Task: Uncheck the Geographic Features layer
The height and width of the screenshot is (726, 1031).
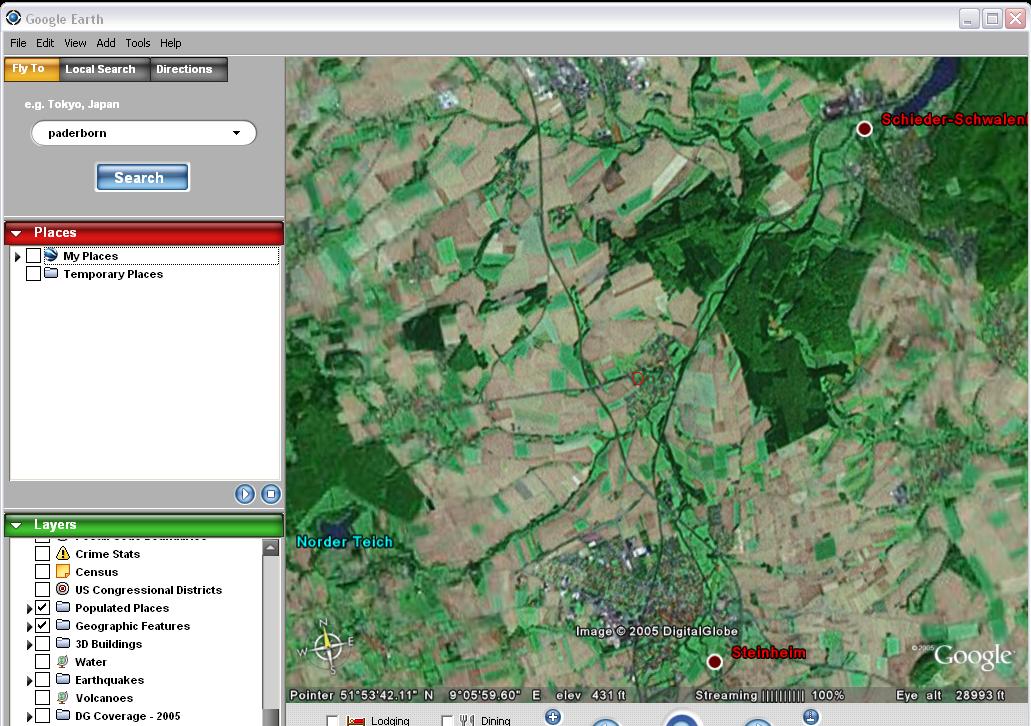Action: point(42,625)
